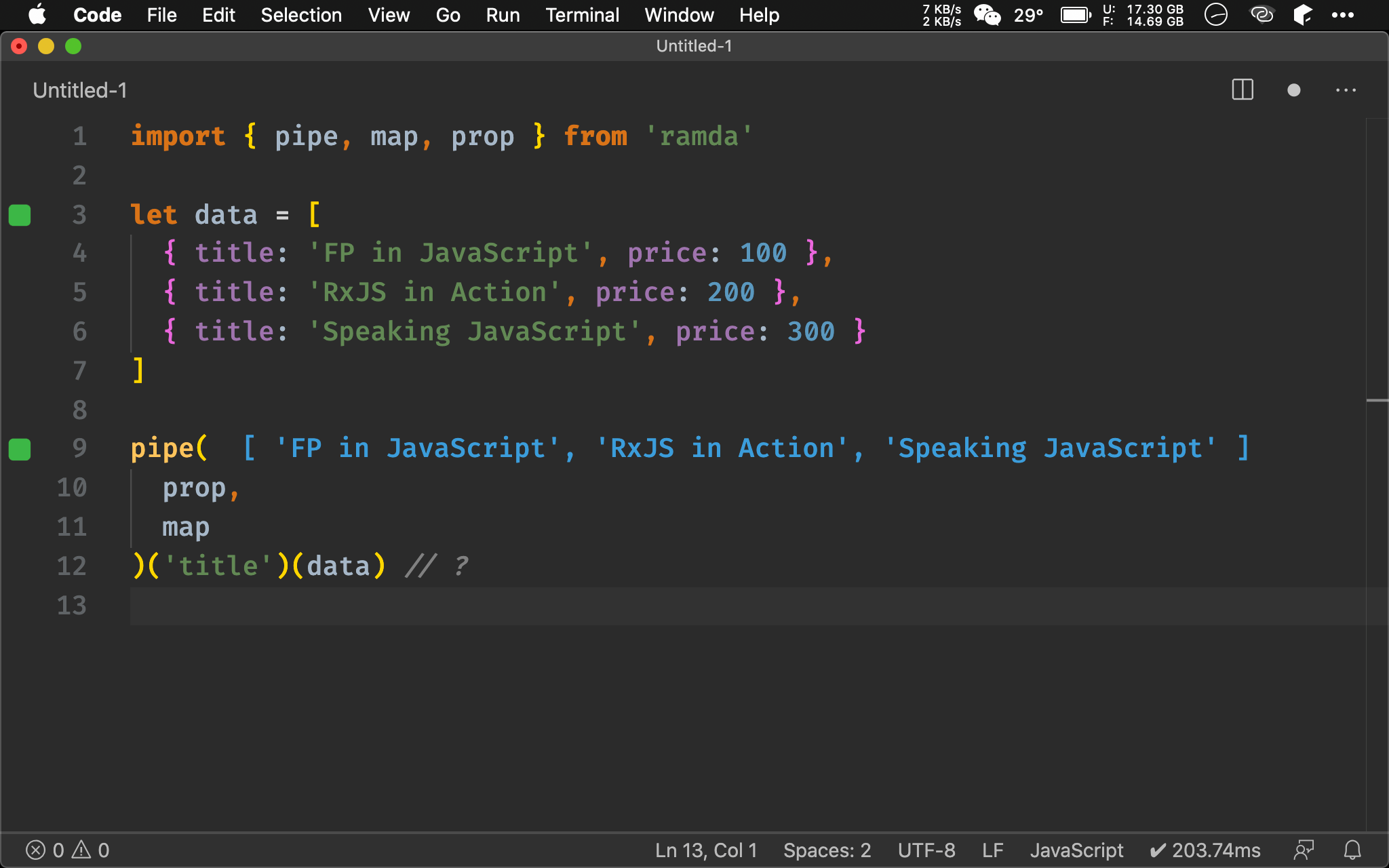
Task: Click the battery status icon
Action: [x=1076, y=15]
